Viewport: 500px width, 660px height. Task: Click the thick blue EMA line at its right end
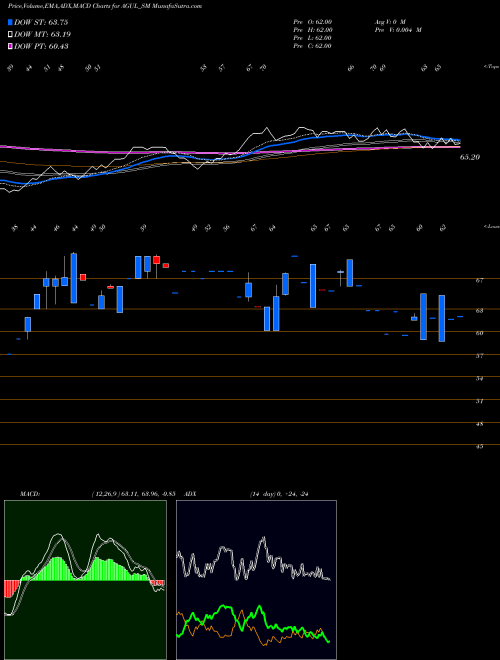point(458,140)
